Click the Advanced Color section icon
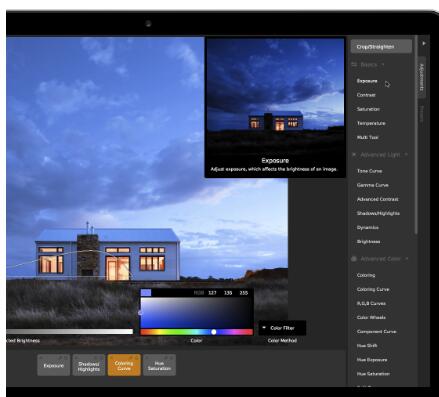 [354, 259]
